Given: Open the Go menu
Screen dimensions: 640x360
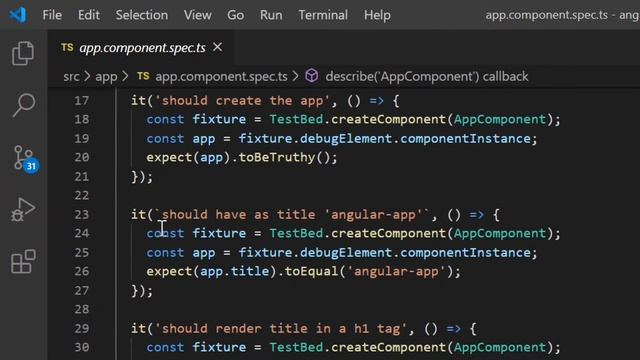Looking at the screenshot, I should click(x=236, y=15).
